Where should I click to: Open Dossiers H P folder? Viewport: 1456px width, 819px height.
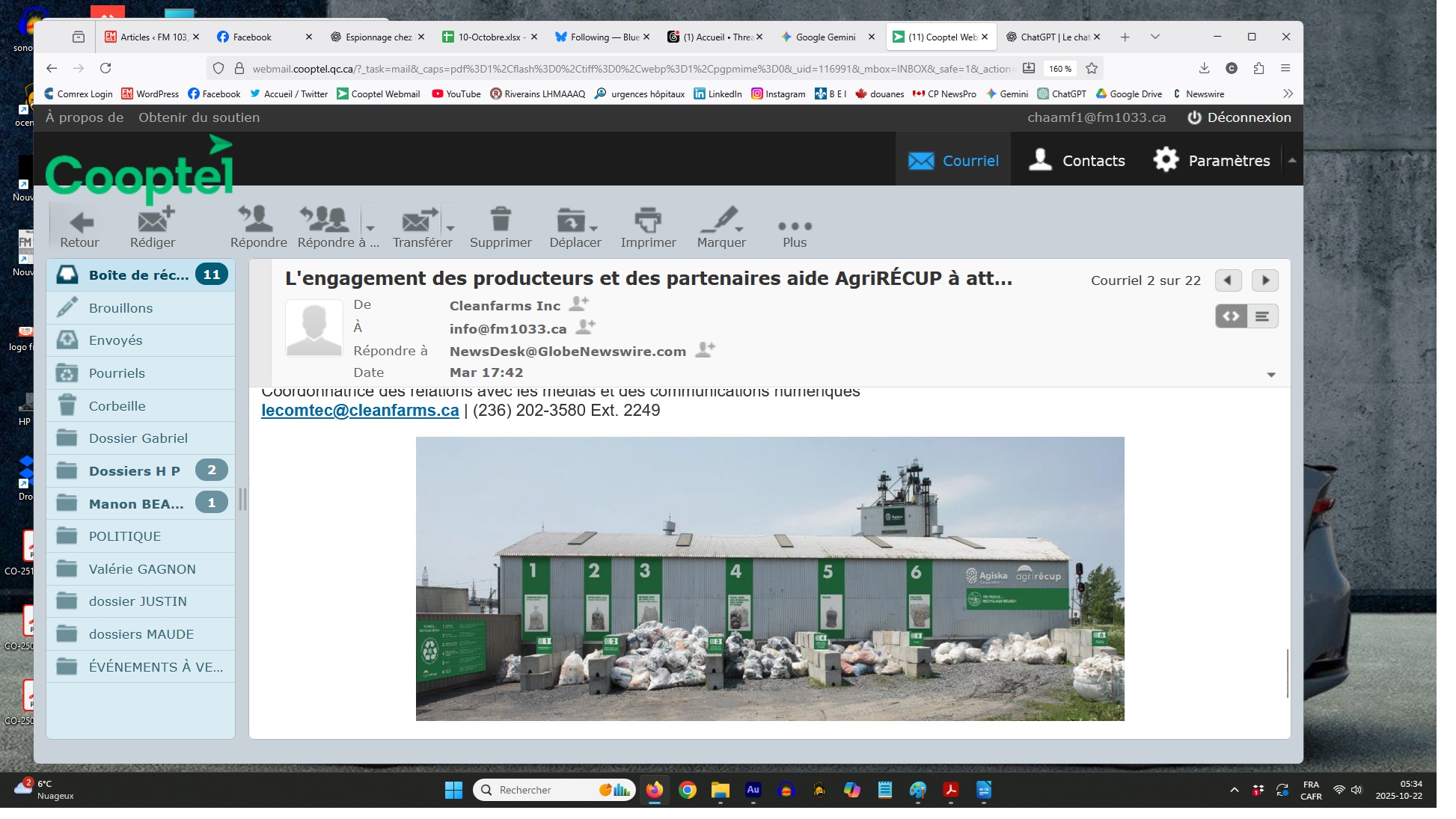click(135, 471)
